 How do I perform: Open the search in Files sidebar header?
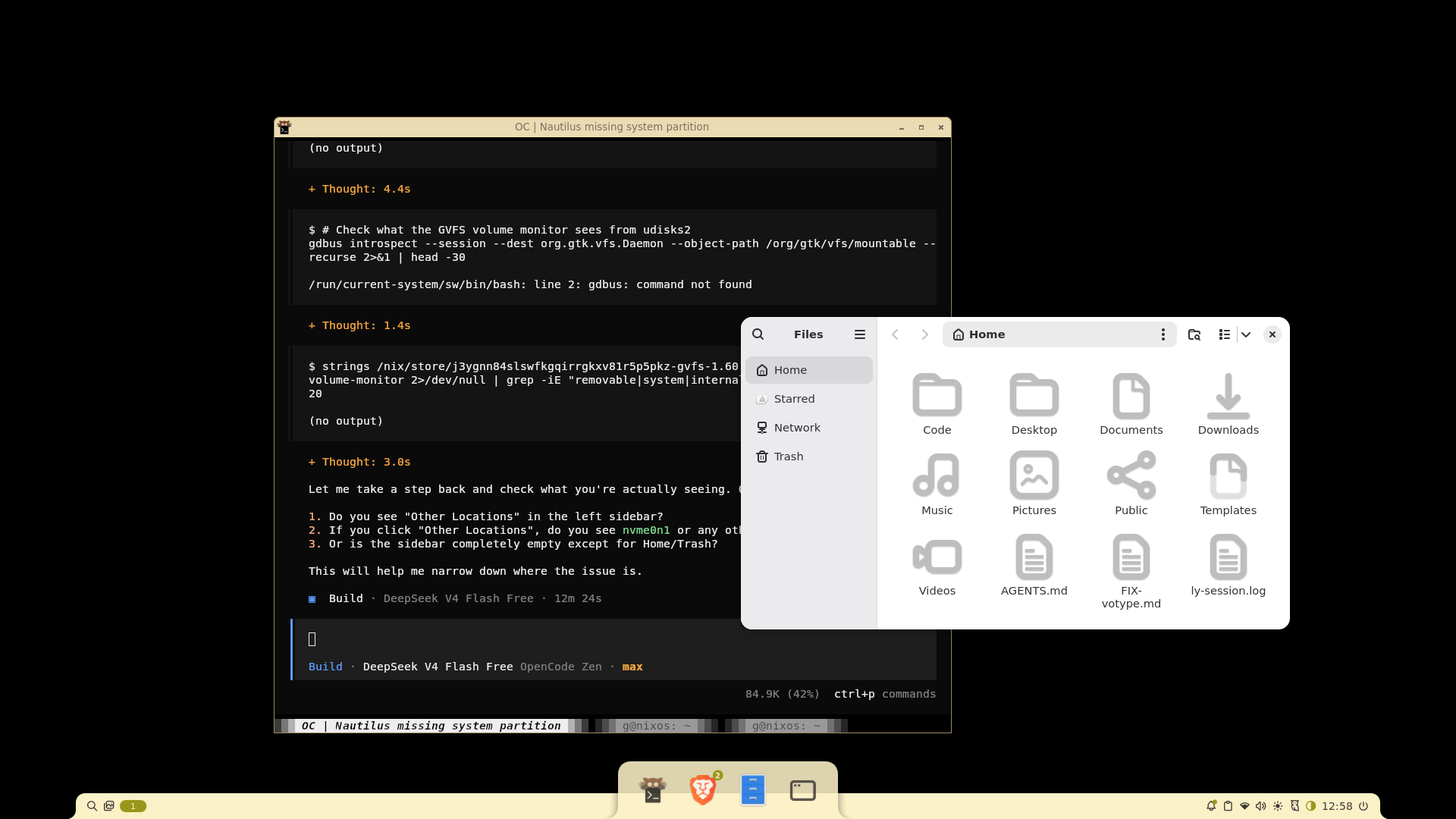click(x=758, y=334)
